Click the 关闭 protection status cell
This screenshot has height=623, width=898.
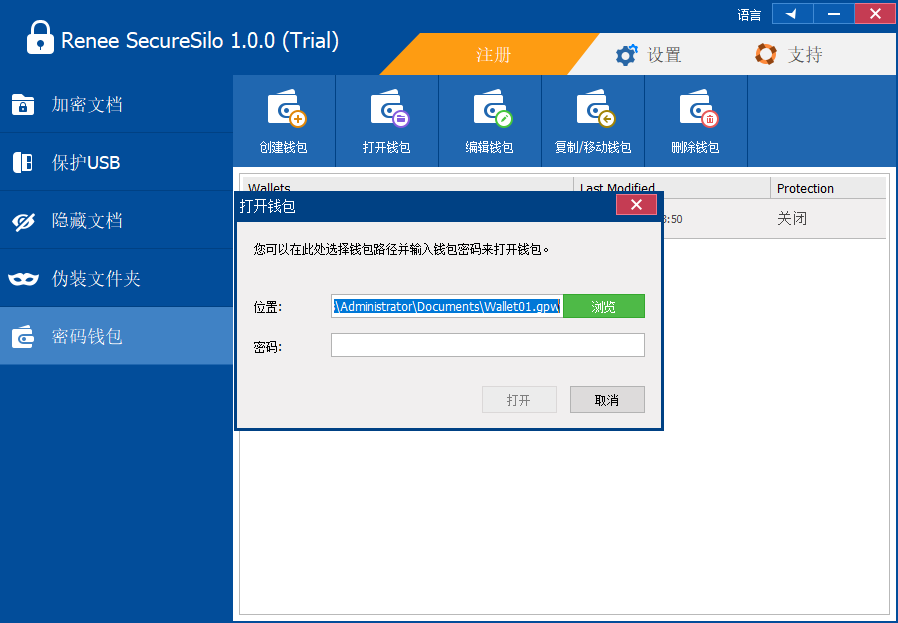point(792,218)
